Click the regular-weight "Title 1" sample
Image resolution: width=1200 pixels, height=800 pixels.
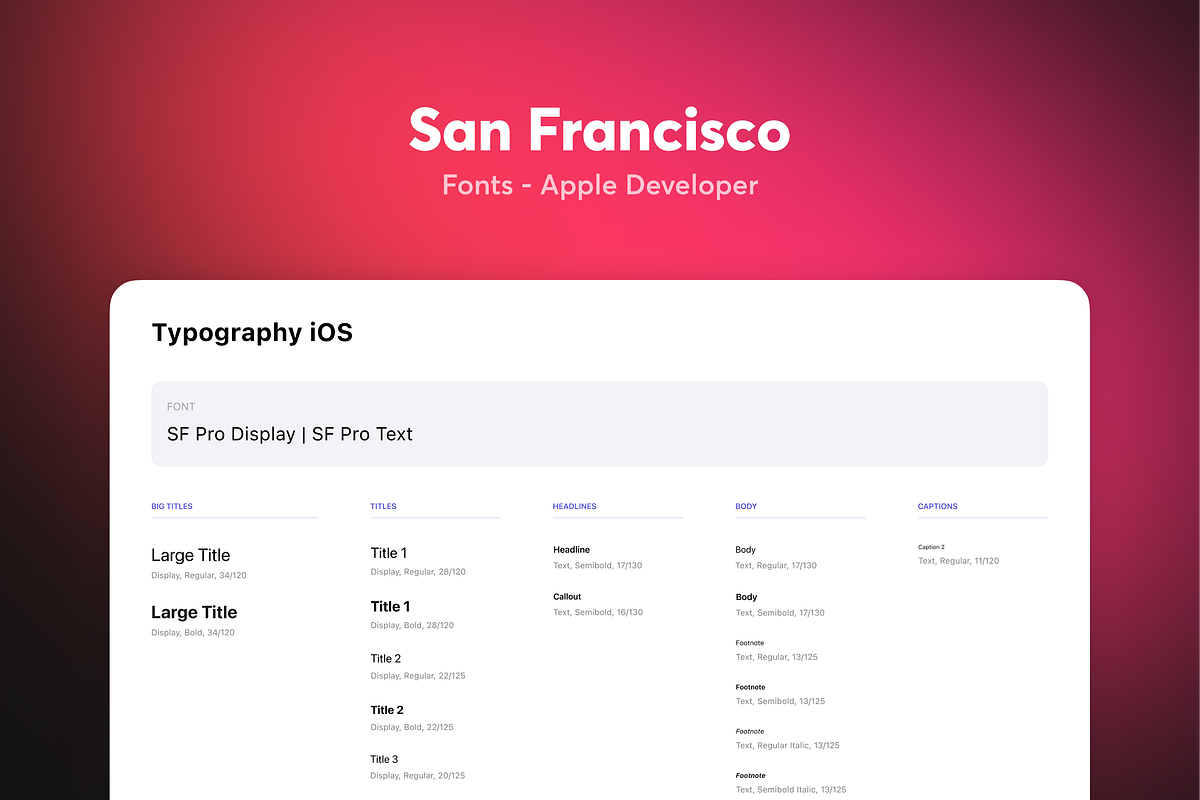tap(389, 553)
